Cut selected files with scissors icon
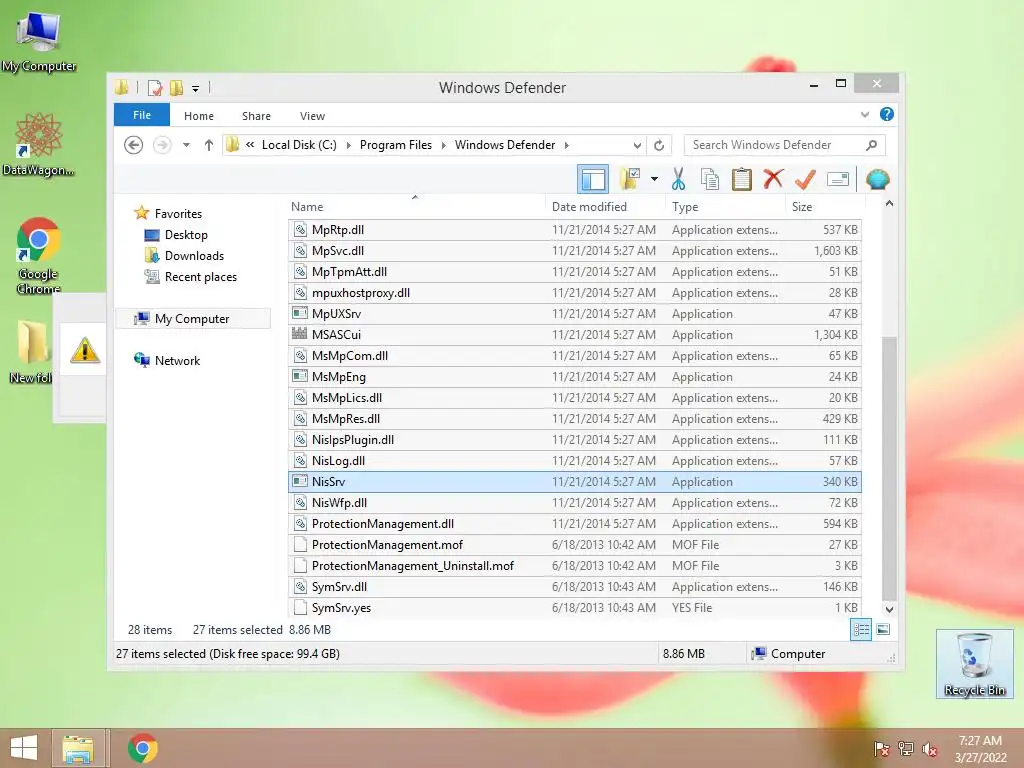The height and width of the screenshot is (768, 1024). click(679, 179)
